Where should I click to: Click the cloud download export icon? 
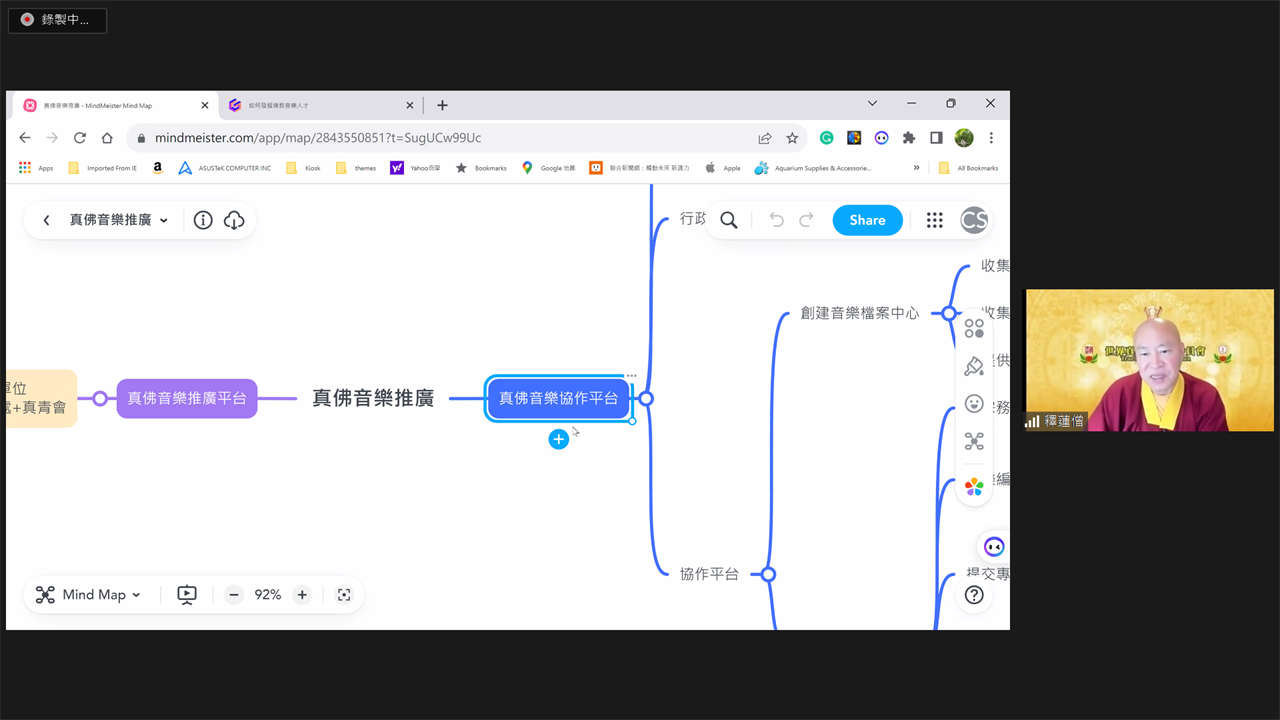234,220
